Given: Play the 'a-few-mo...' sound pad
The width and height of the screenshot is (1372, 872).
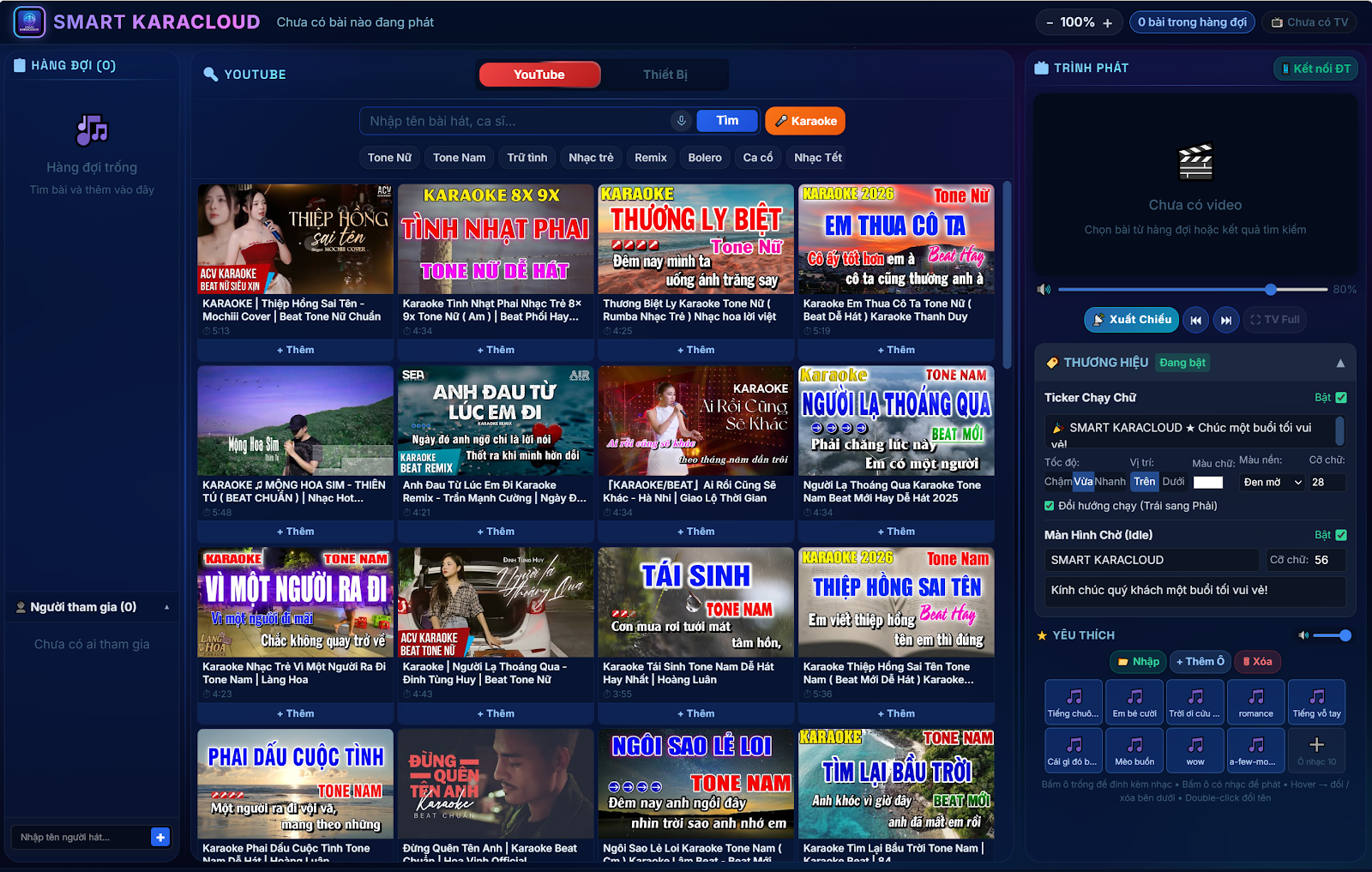Looking at the screenshot, I should point(1256,750).
